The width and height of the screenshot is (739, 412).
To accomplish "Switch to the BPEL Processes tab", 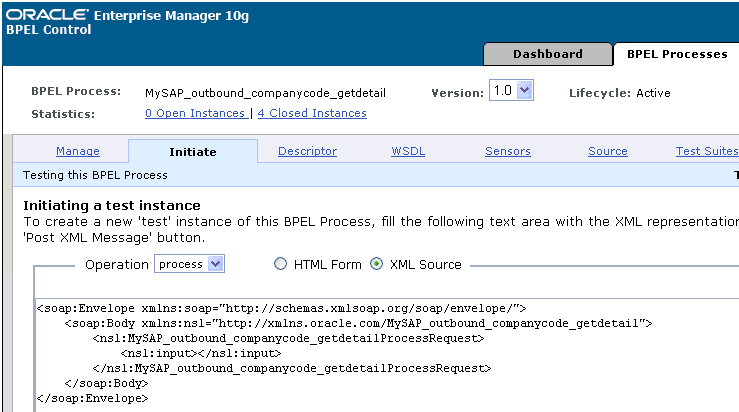I will pos(677,54).
